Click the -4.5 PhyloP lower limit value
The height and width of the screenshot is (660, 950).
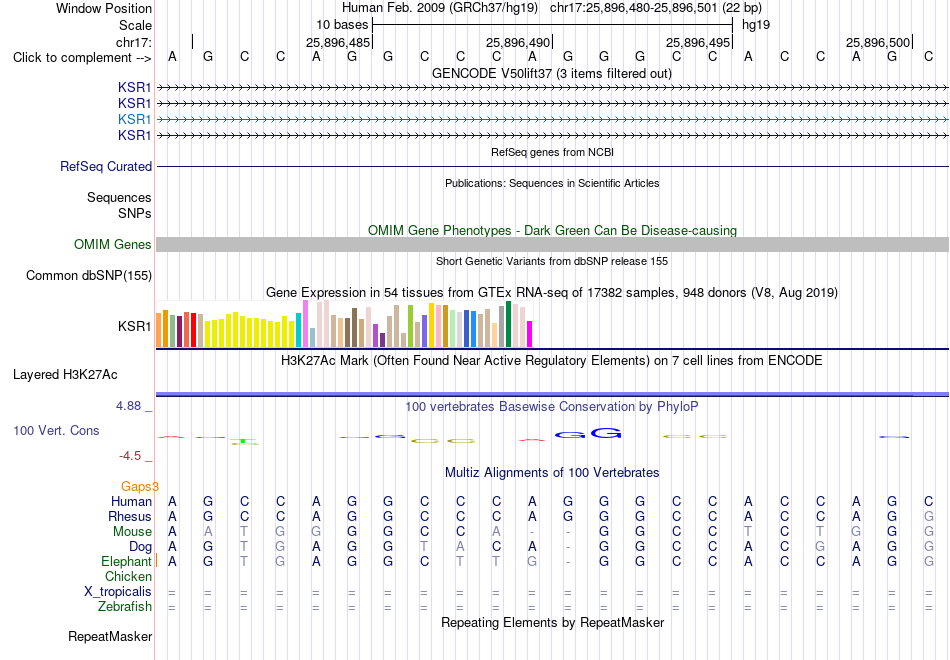point(130,456)
